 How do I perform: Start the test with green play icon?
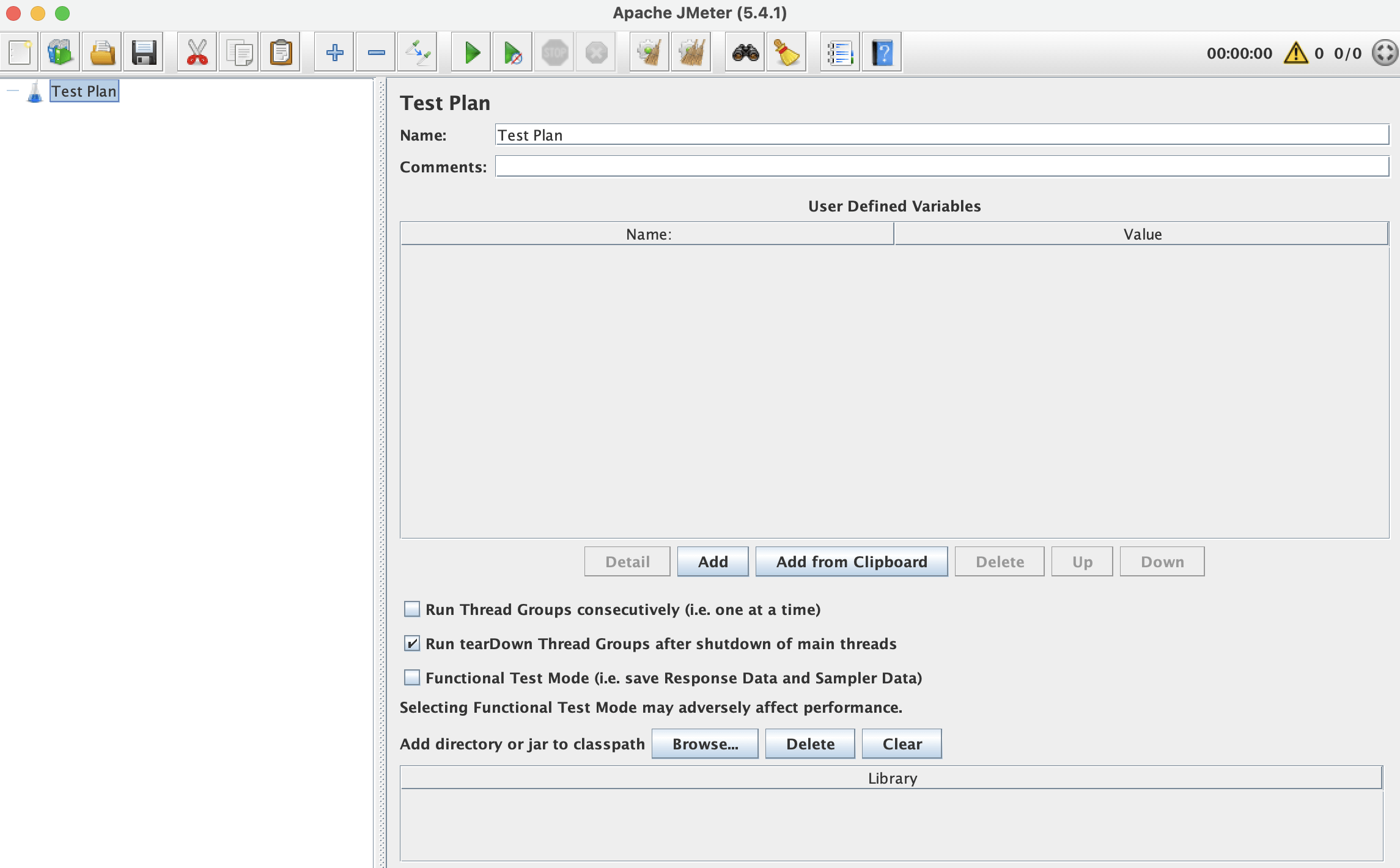point(471,53)
